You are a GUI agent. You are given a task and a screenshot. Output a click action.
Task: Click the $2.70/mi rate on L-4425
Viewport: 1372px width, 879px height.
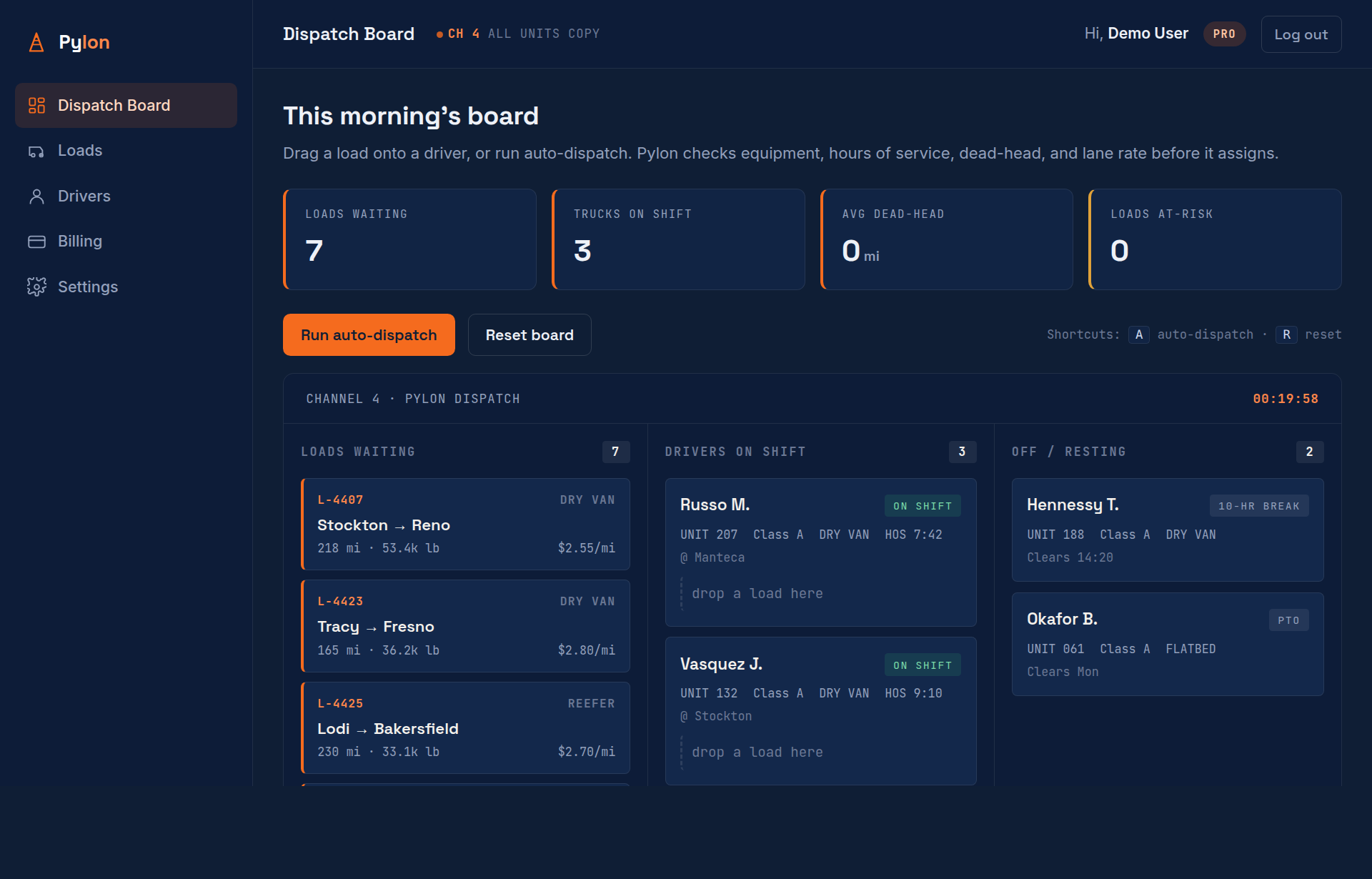click(587, 752)
